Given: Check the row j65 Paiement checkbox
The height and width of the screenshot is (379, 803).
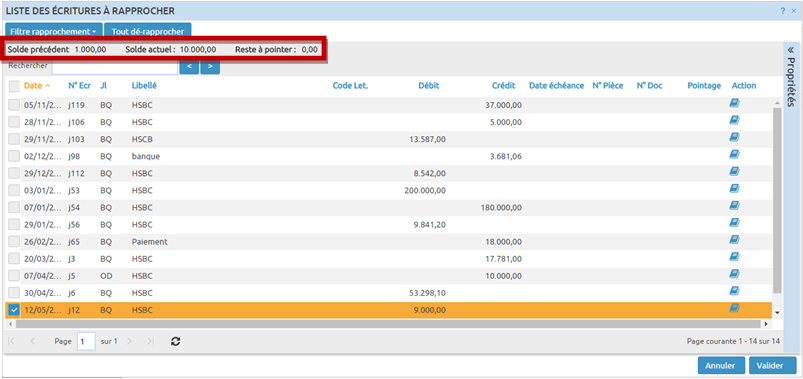Looking at the screenshot, I should coord(14,242).
